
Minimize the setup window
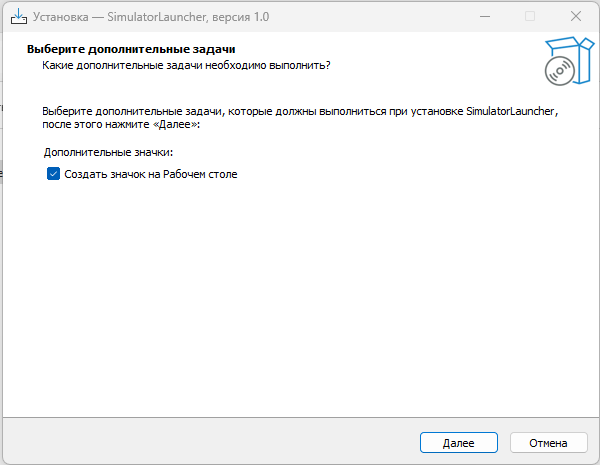point(485,16)
